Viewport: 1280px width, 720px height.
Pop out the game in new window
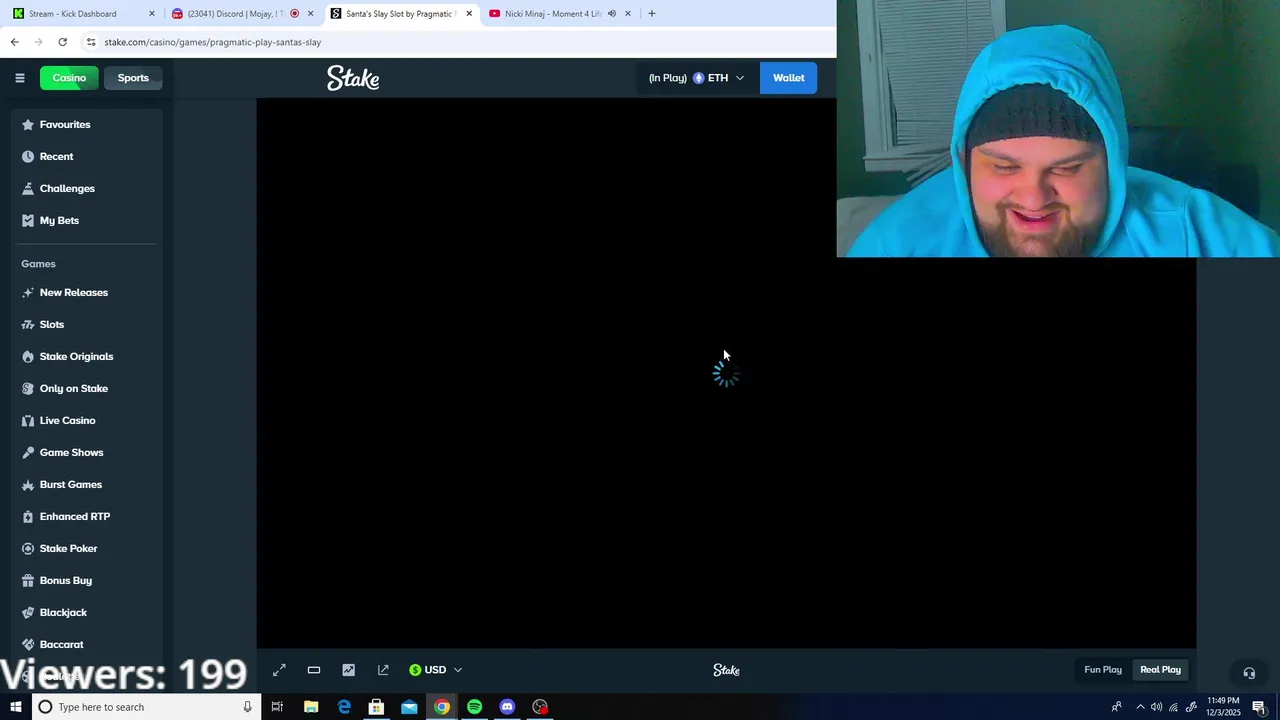pyautogui.click(x=383, y=670)
